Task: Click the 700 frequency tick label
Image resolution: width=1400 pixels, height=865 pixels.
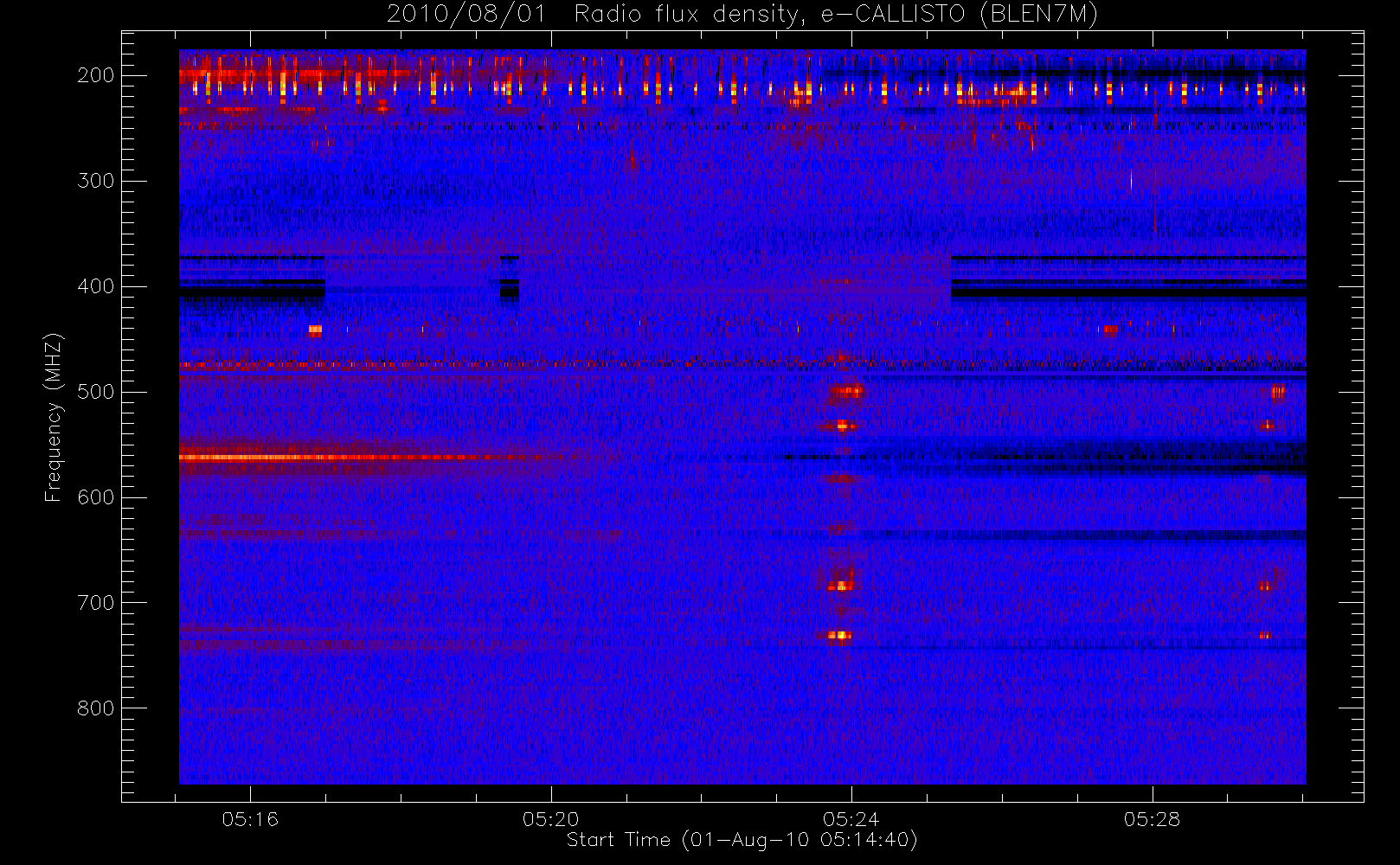Action: pyautogui.click(x=96, y=603)
